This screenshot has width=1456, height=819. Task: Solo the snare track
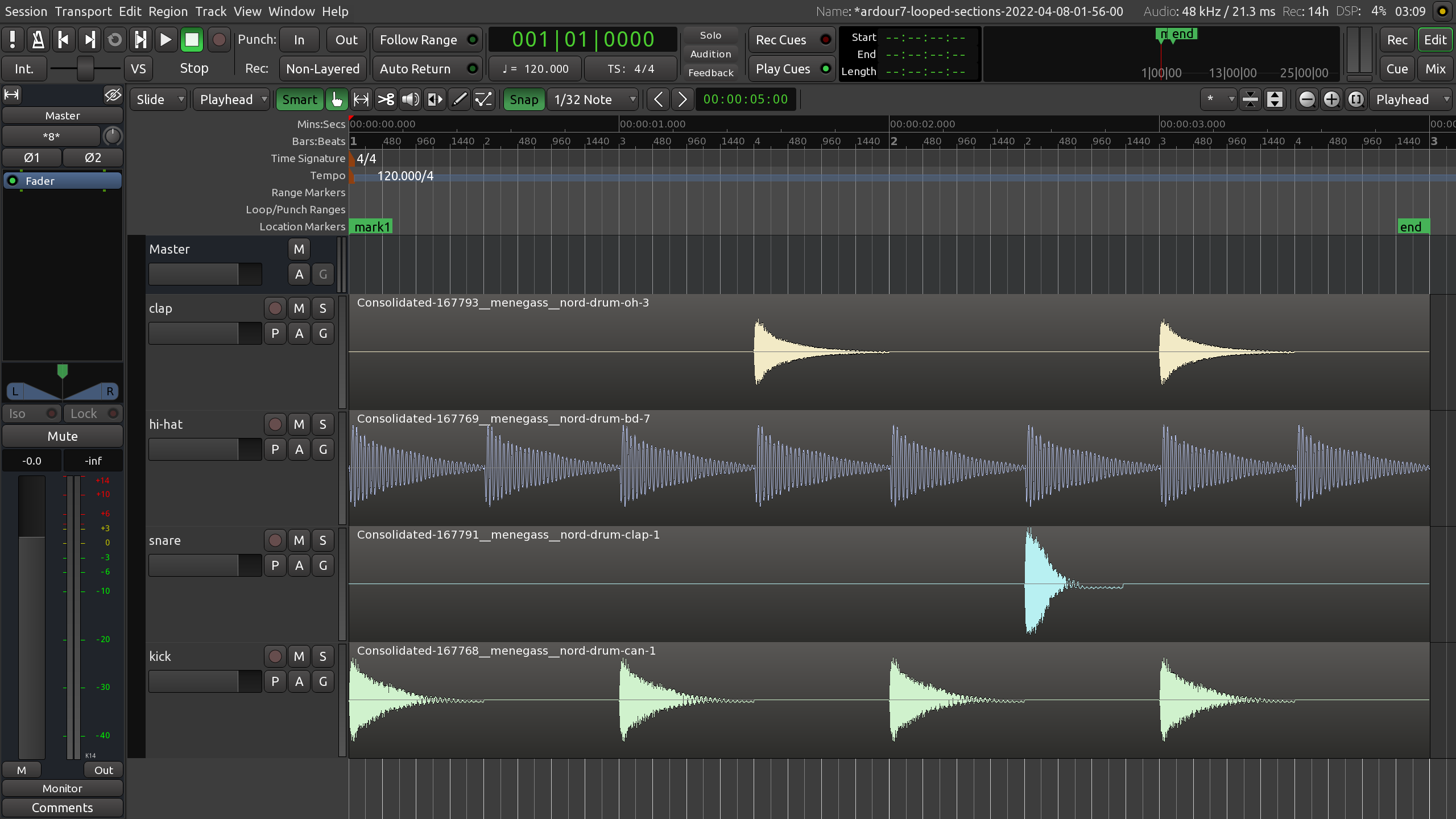(323, 540)
